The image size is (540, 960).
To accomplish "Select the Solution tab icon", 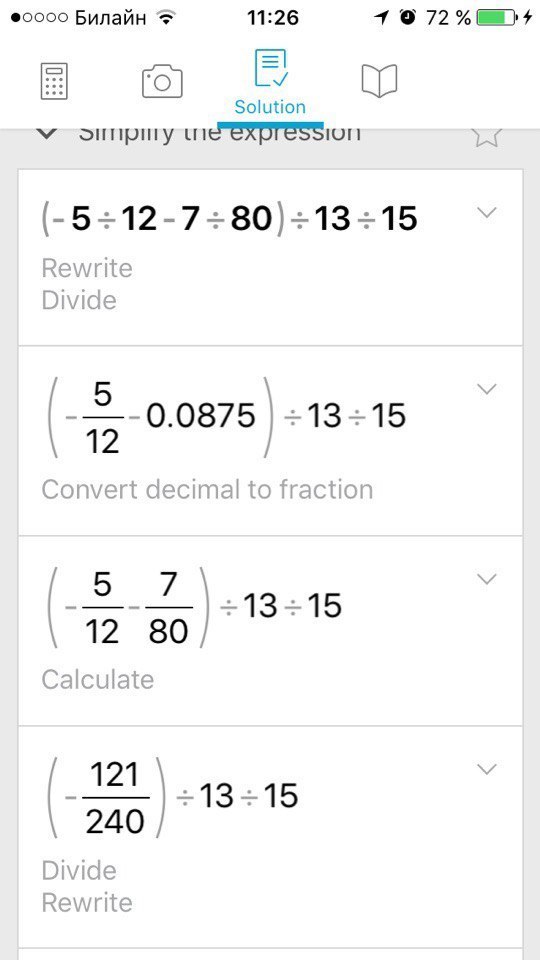I will click(270, 68).
